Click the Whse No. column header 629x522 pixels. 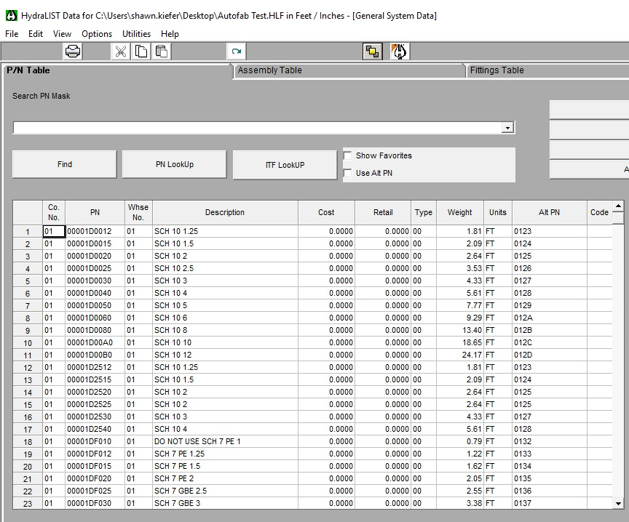138,213
